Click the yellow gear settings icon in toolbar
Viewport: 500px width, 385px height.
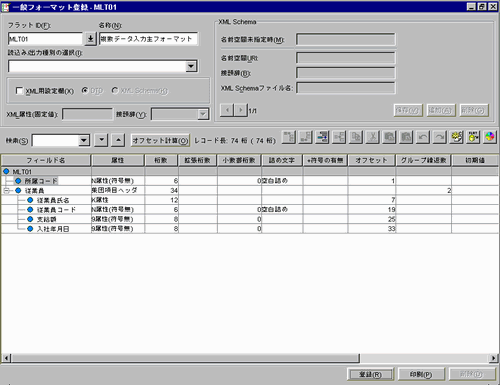click(456, 137)
